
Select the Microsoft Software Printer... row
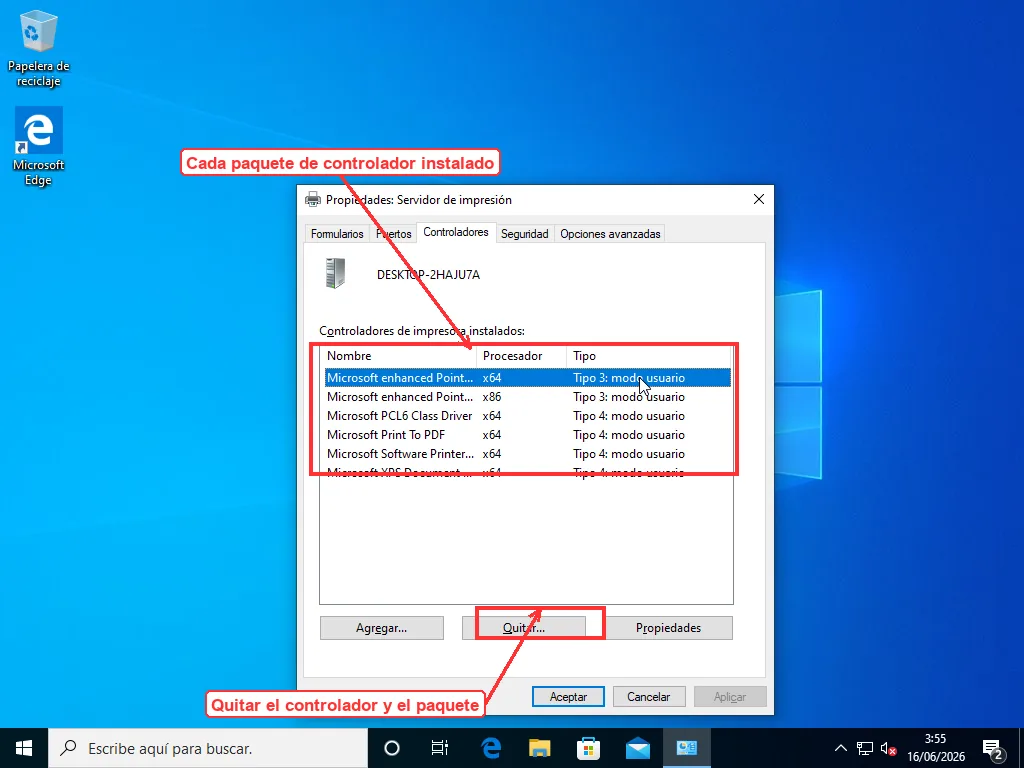(x=528, y=453)
